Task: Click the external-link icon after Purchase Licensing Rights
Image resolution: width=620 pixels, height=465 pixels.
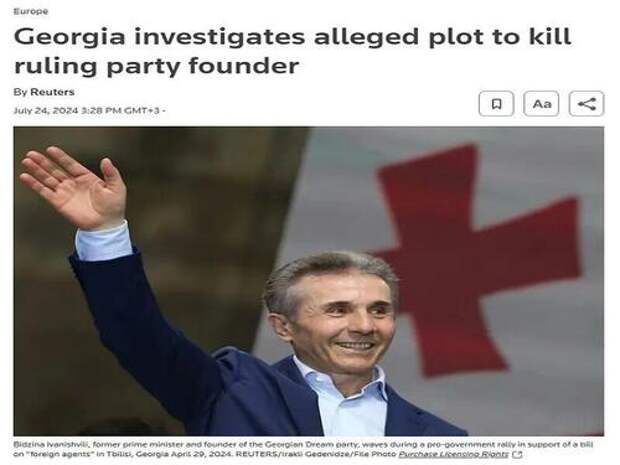Action: click(517, 454)
